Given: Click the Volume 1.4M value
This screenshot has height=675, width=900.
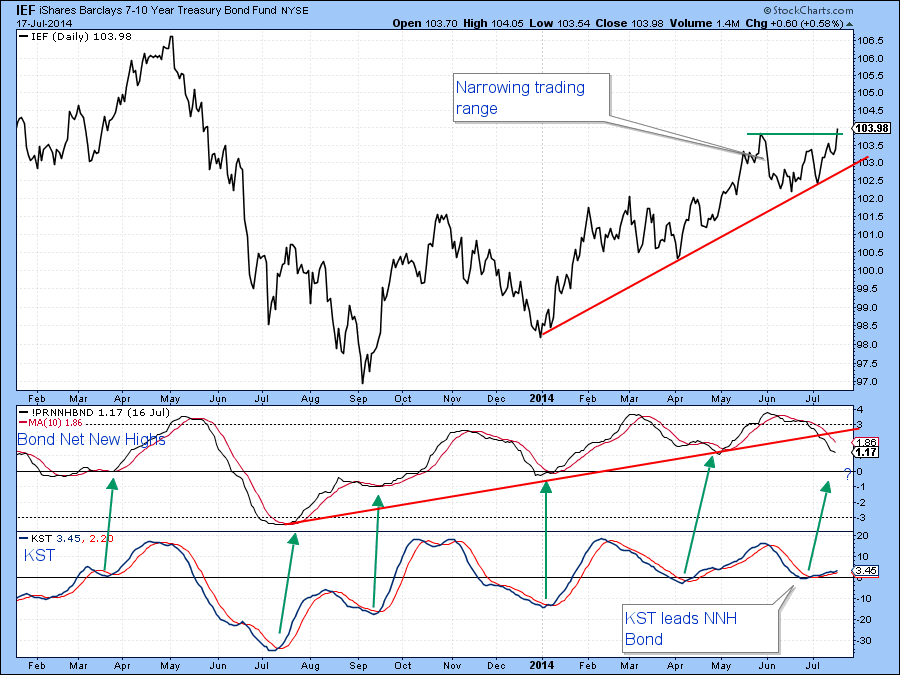Looking at the screenshot, I should pyautogui.click(x=704, y=24).
